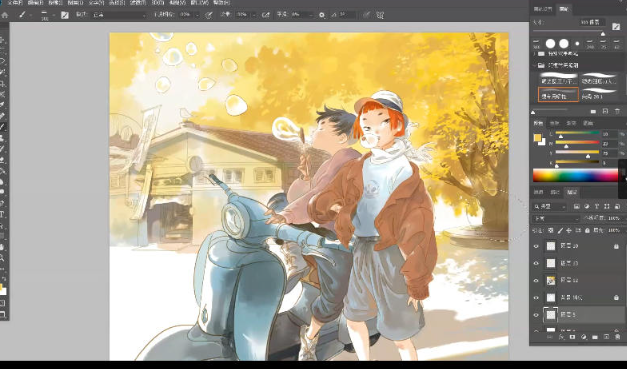627x369 pixels.
Task: Click lock transparent pixels icon
Action: pyautogui.click(x=551, y=231)
